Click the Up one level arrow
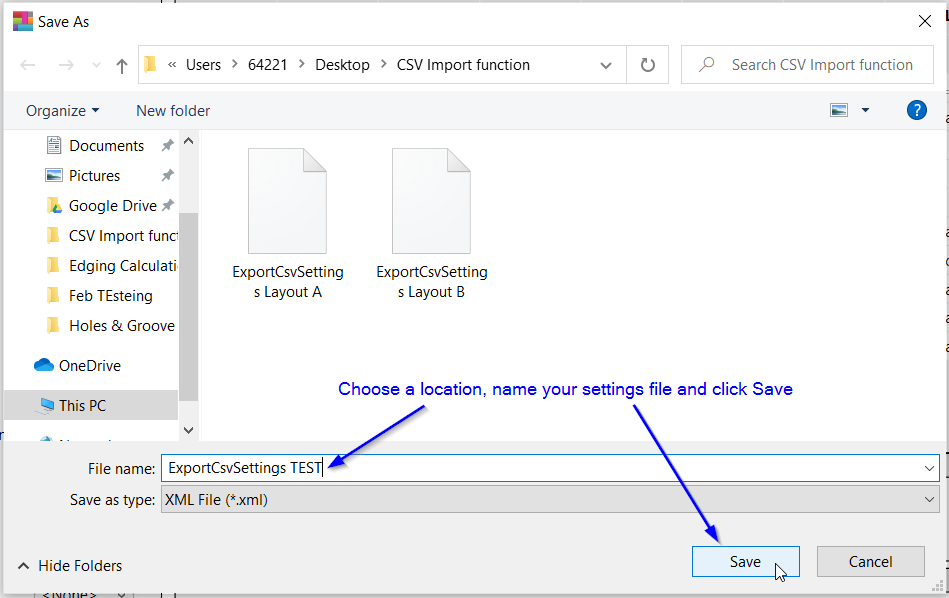949x598 pixels. click(x=122, y=65)
